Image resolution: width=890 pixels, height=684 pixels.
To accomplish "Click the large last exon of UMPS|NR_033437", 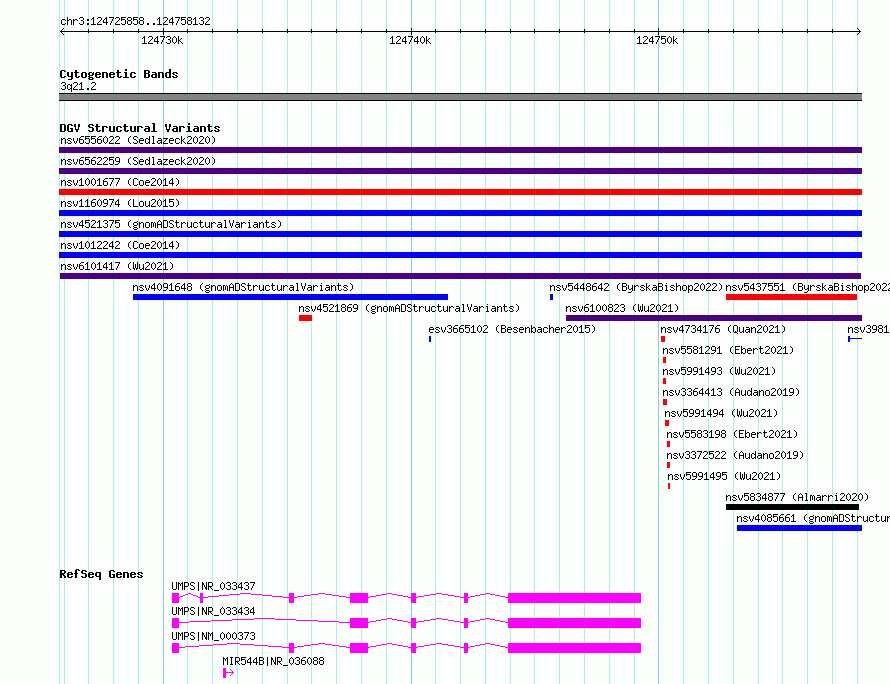I will coord(574,598).
